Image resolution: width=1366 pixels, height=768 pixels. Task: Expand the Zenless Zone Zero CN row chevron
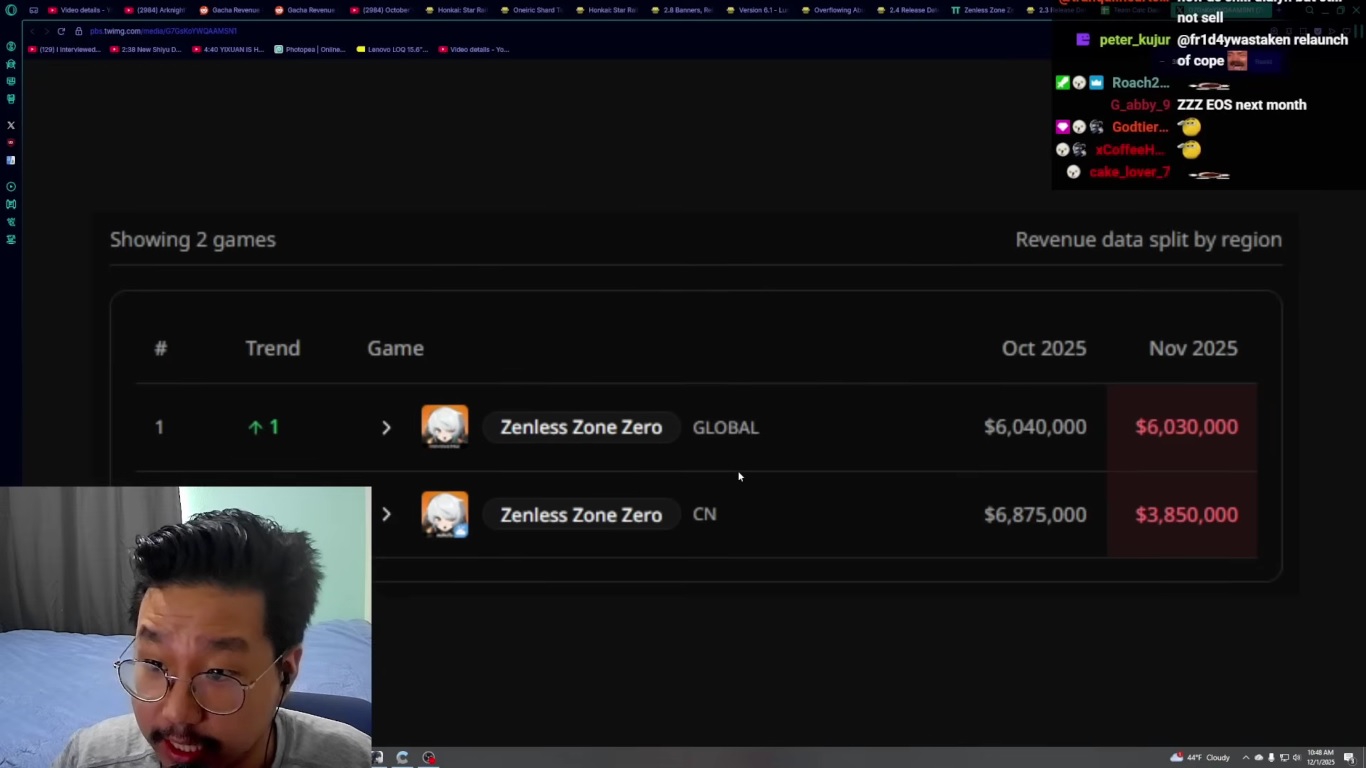(386, 515)
